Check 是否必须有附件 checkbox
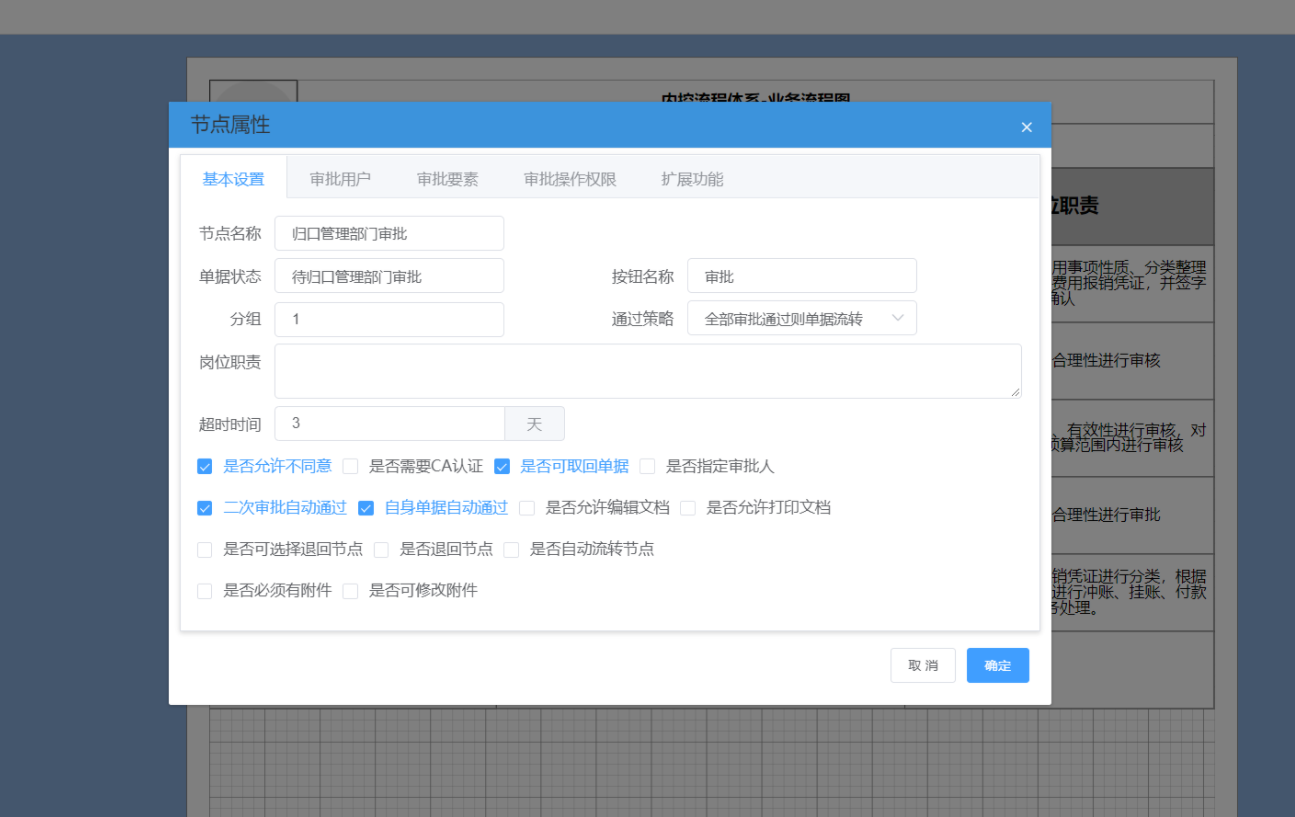Image resolution: width=1295 pixels, height=817 pixels. [x=205, y=591]
